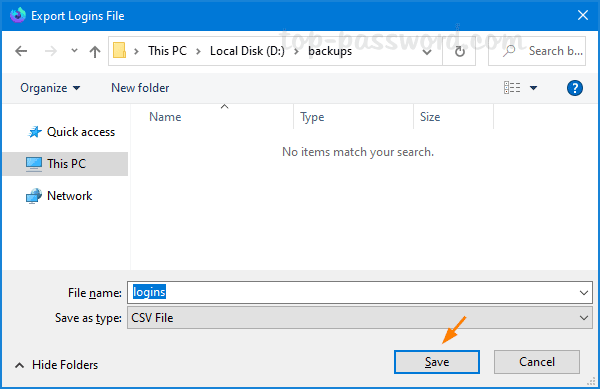Open the File name history dropdown
600x389 pixels.
(x=584, y=293)
